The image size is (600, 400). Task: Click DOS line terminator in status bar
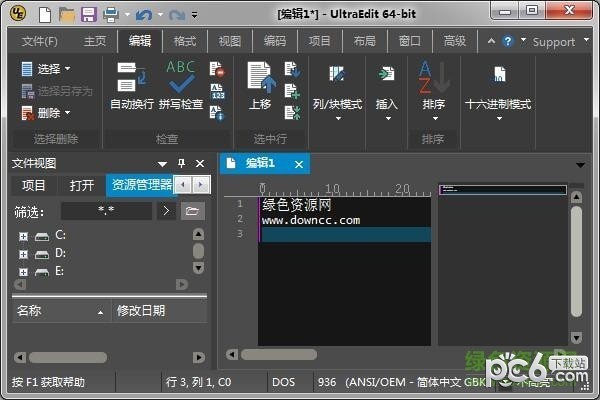pos(283,382)
